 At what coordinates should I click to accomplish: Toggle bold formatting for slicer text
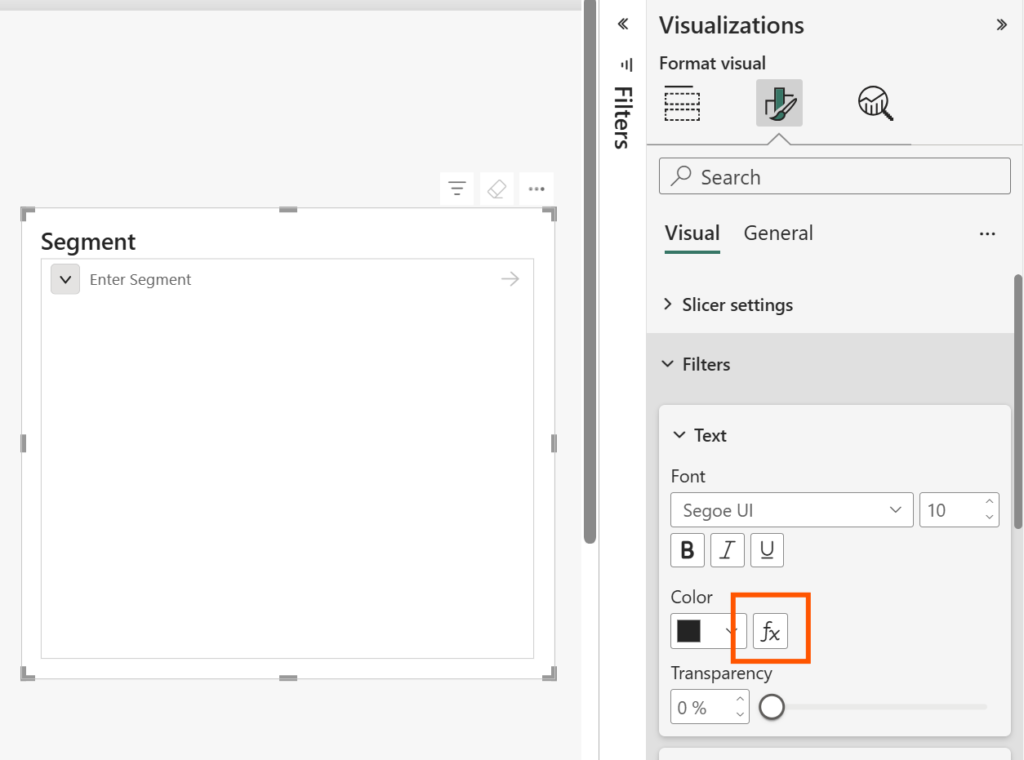687,549
